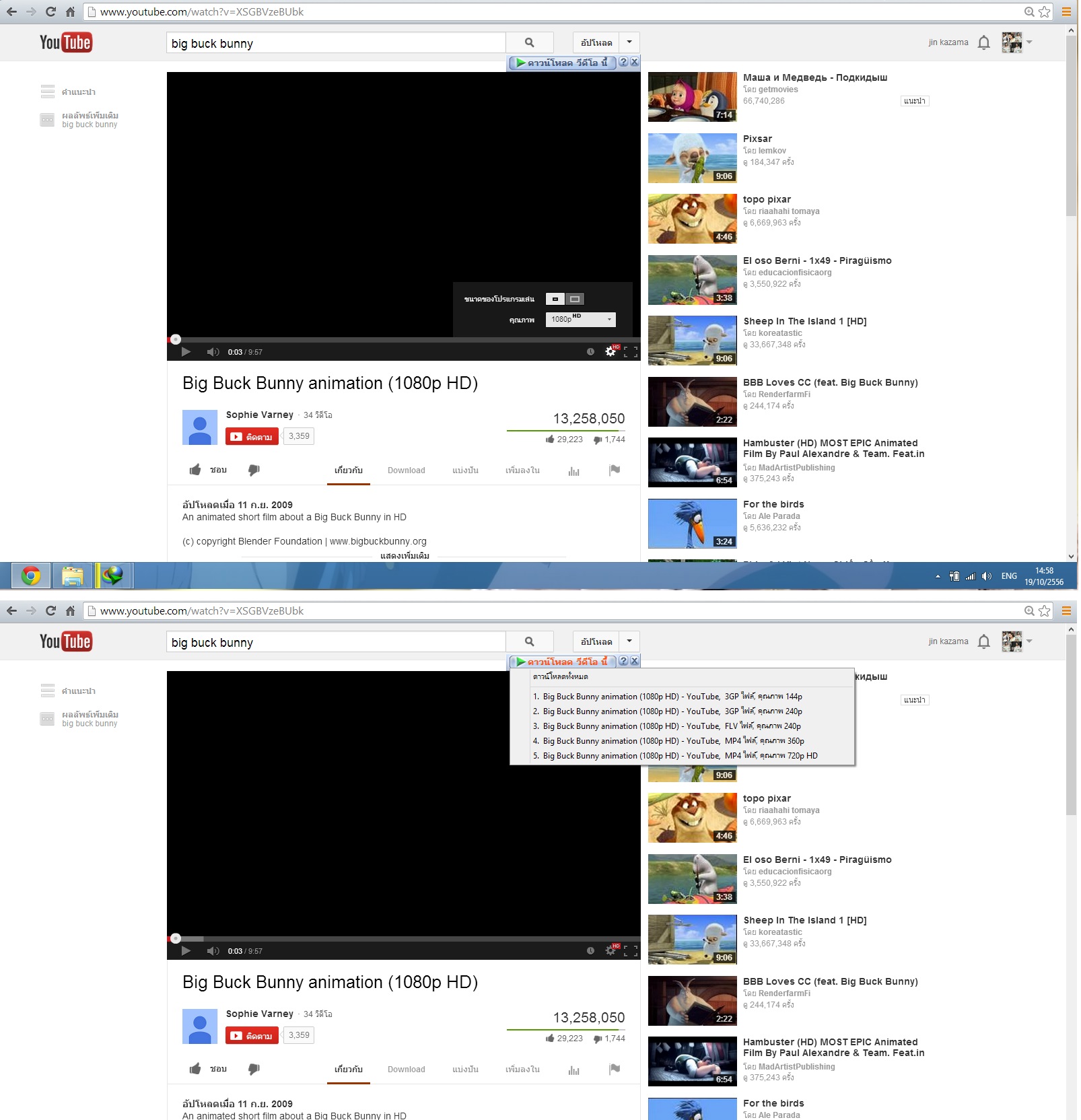Reload page in browser with download list open

click(50, 610)
